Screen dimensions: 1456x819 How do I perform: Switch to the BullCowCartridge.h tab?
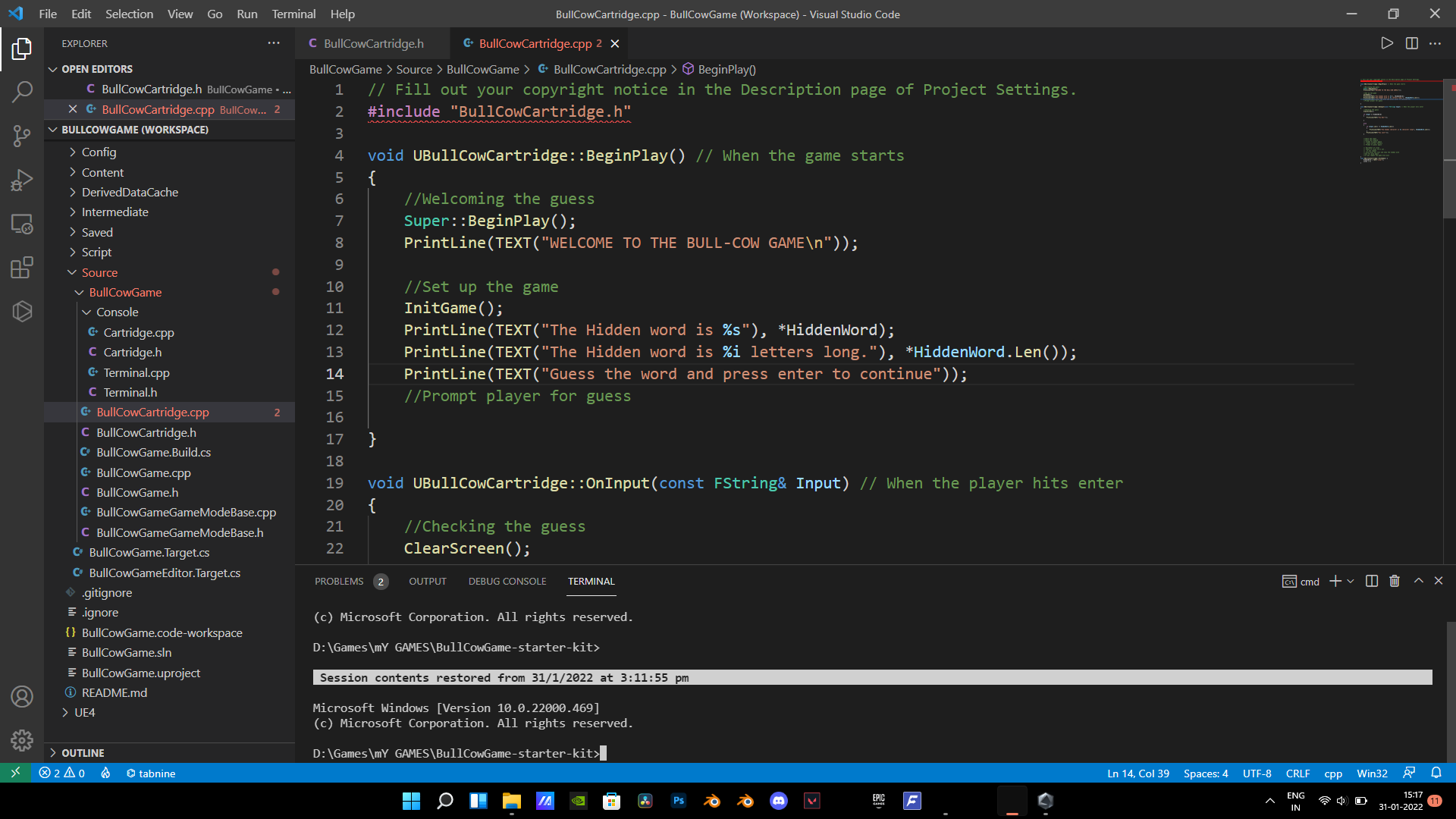pyautogui.click(x=373, y=43)
